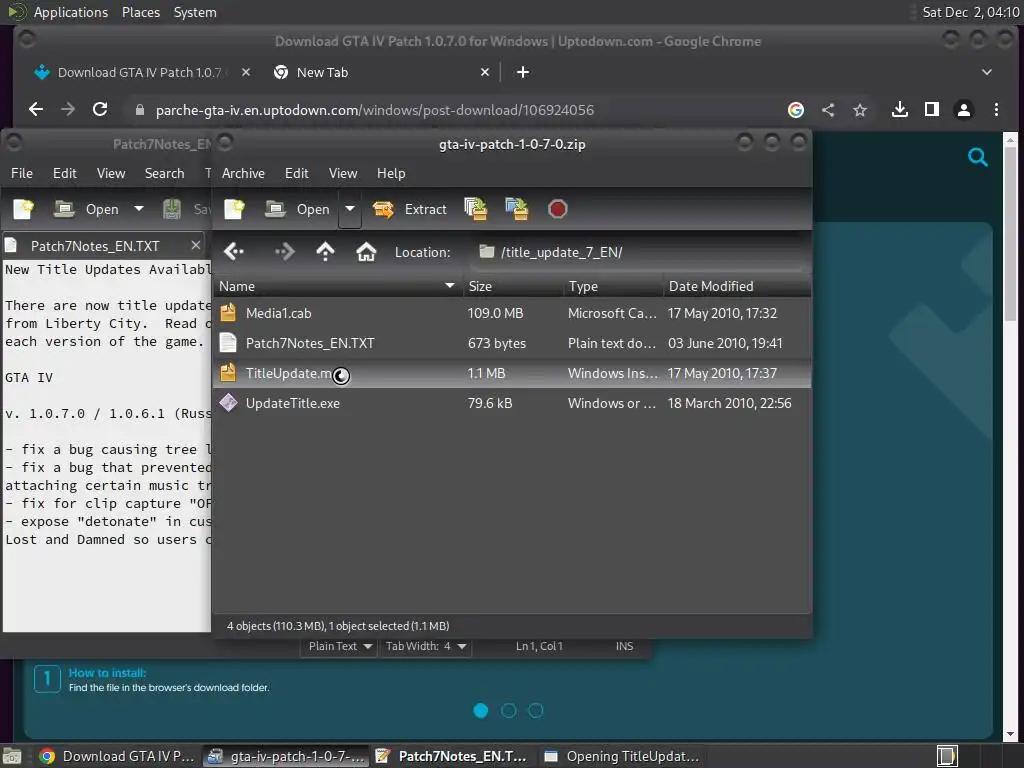Click the Google icon in address bar
This screenshot has height=768, width=1024.
(x=795, y=110)
